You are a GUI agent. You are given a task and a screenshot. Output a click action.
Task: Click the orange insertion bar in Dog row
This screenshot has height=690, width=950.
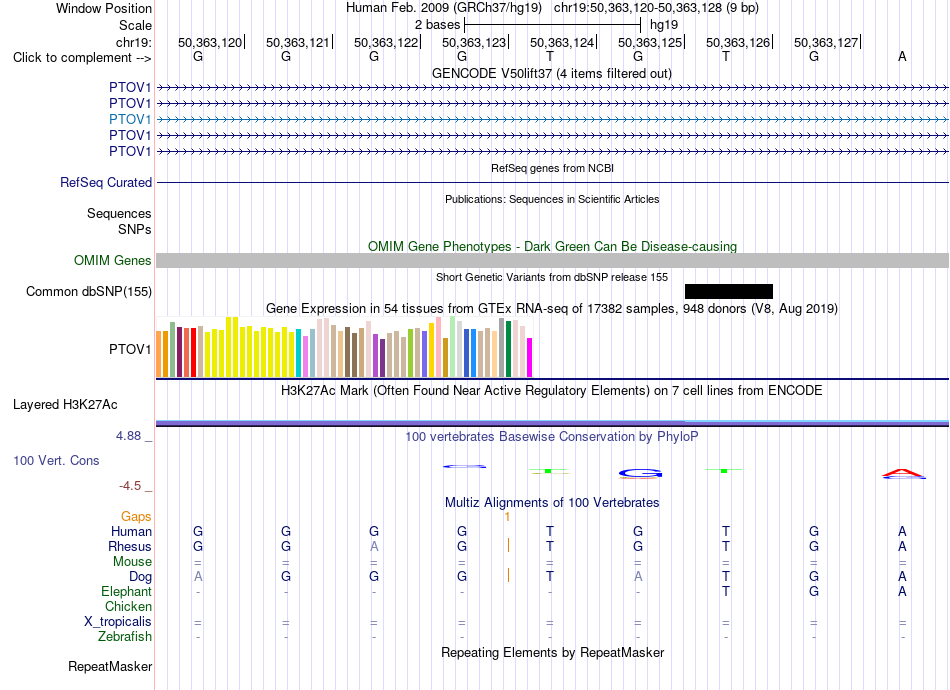508,575
